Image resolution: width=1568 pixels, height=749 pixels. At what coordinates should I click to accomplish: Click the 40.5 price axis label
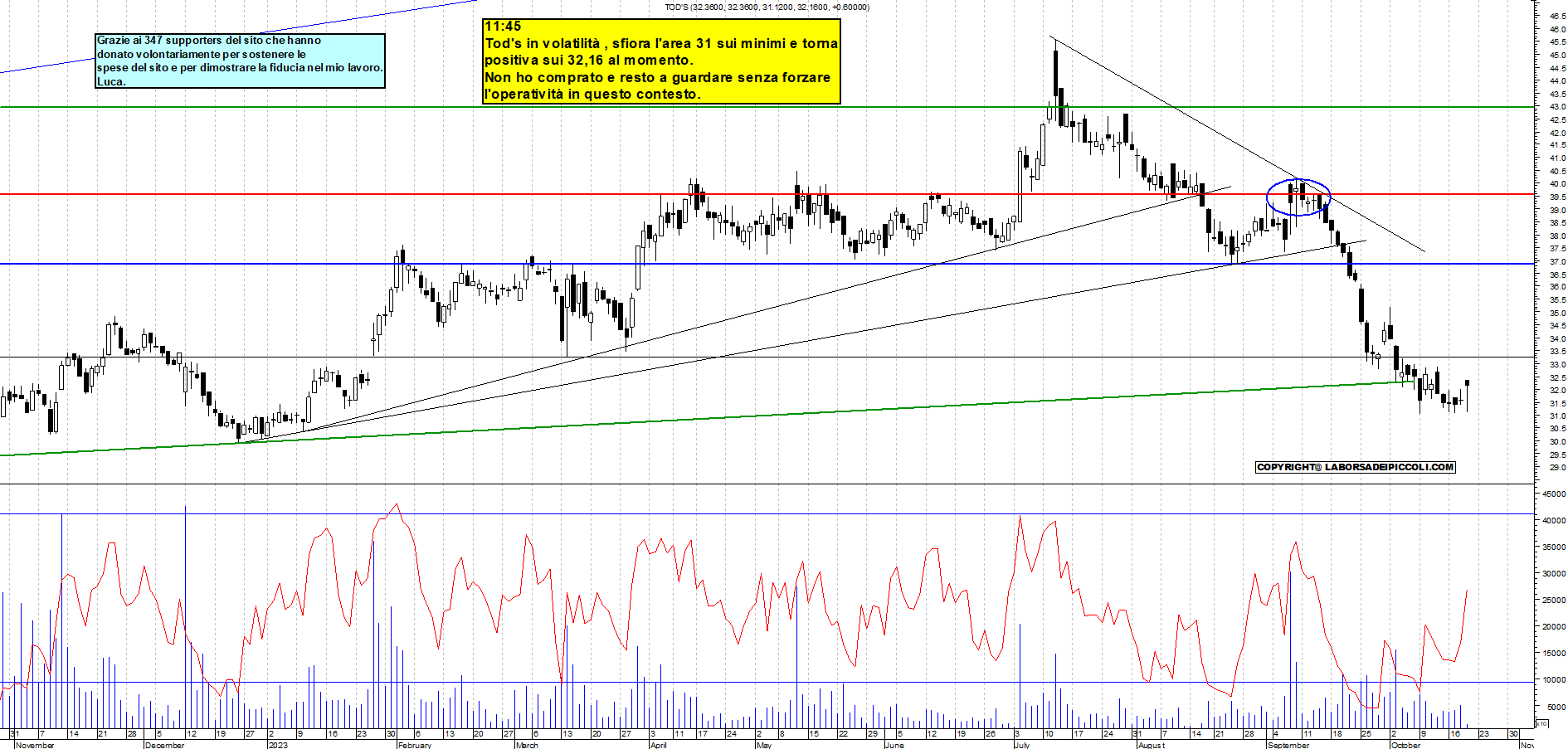coord(1557,171)
